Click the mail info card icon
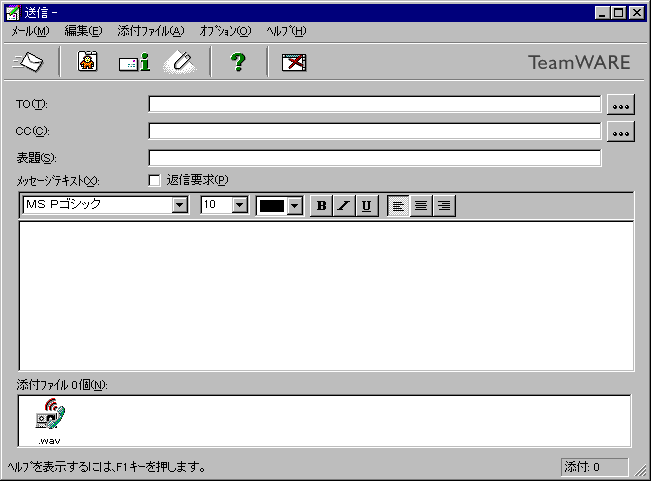Image resolution: width=651 pixels, height=481 pixels. point(134,62)
